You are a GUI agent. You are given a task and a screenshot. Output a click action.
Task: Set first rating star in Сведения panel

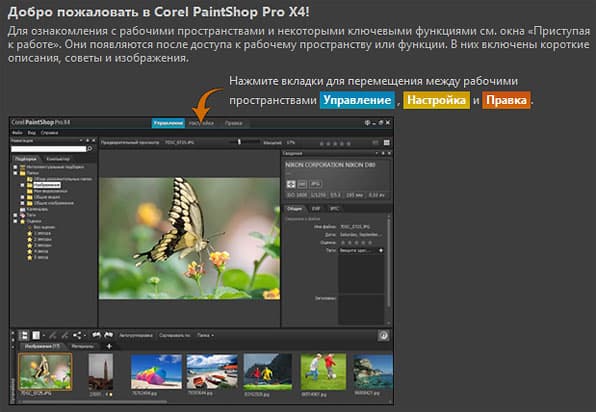[x=343, y=242]
